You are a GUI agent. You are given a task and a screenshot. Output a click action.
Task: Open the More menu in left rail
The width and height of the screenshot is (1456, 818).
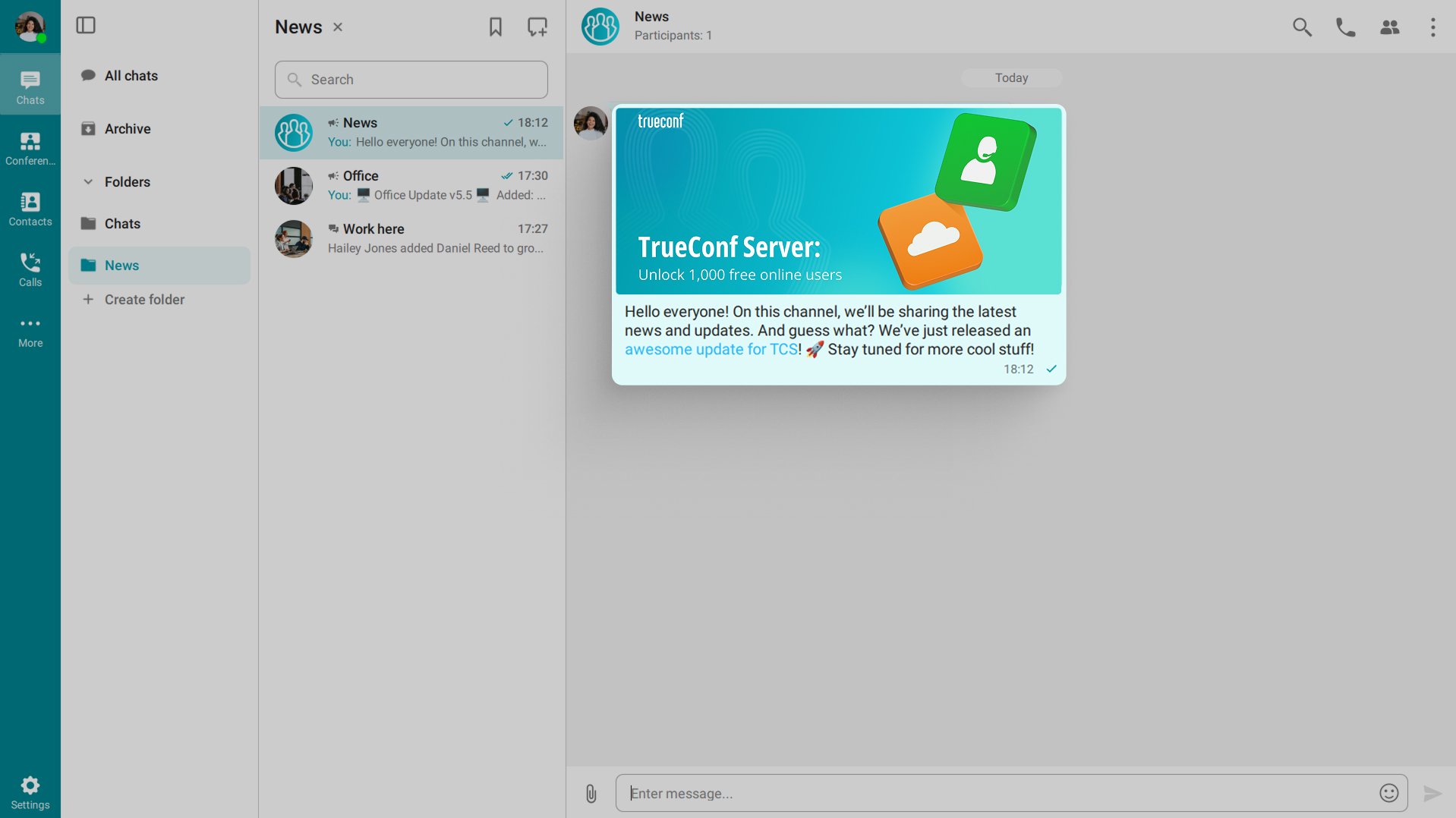[x=30, y=332]
